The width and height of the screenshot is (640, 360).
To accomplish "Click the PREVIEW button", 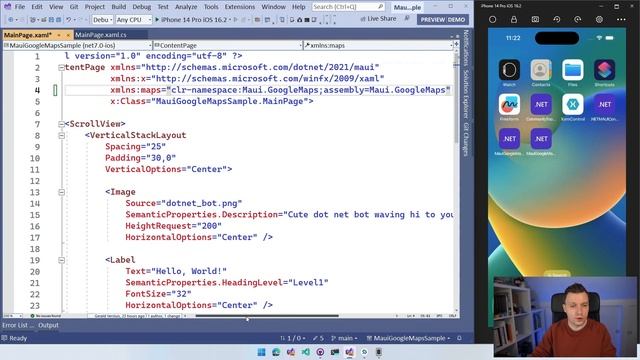I will point(433,20).
